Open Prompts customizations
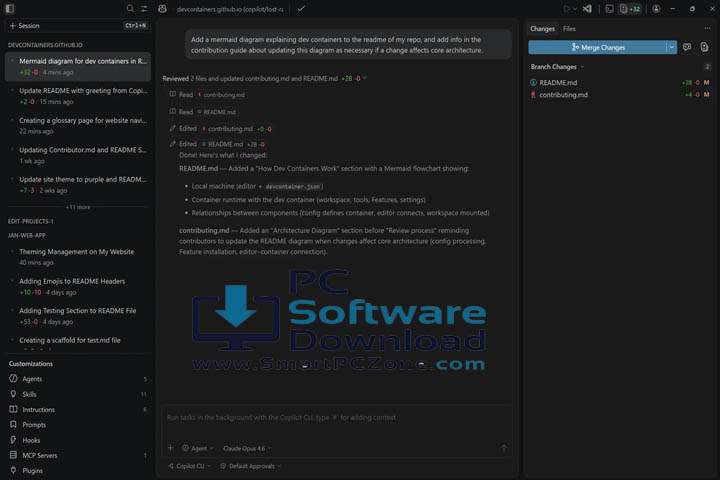 78,425
